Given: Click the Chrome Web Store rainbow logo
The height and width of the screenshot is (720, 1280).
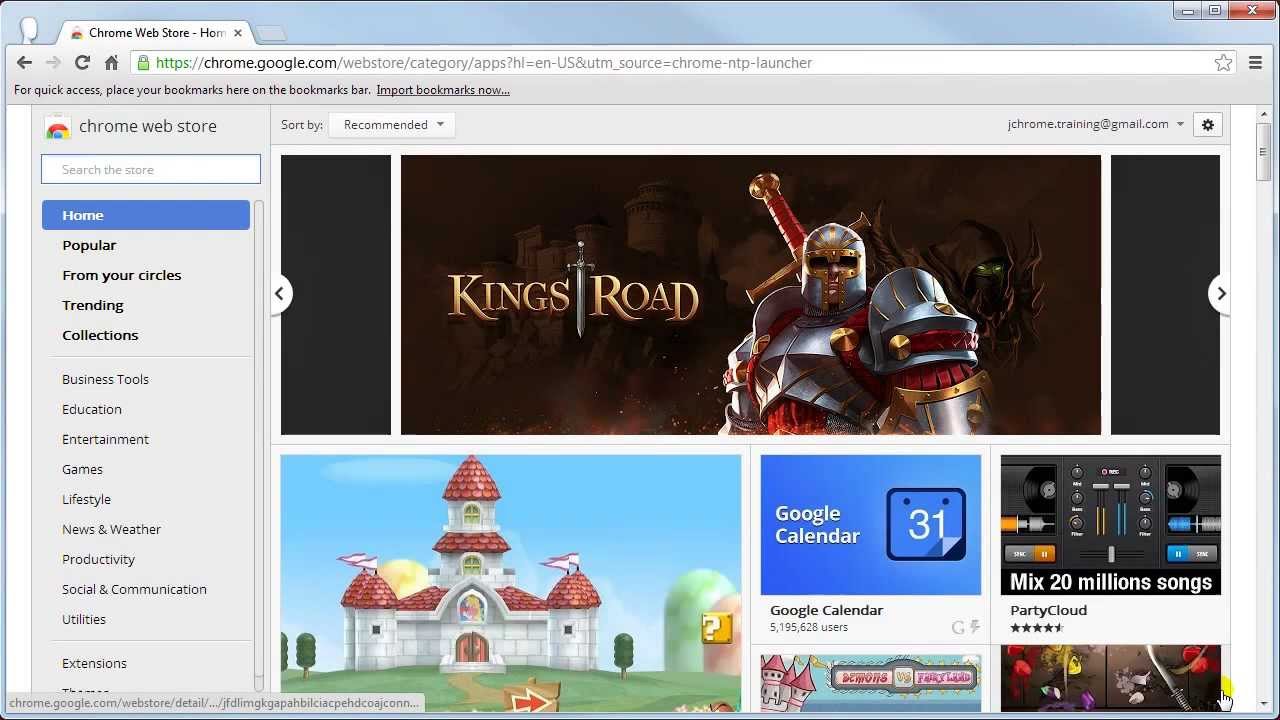Looking at the screenshot, I should [x=58, y=127].
